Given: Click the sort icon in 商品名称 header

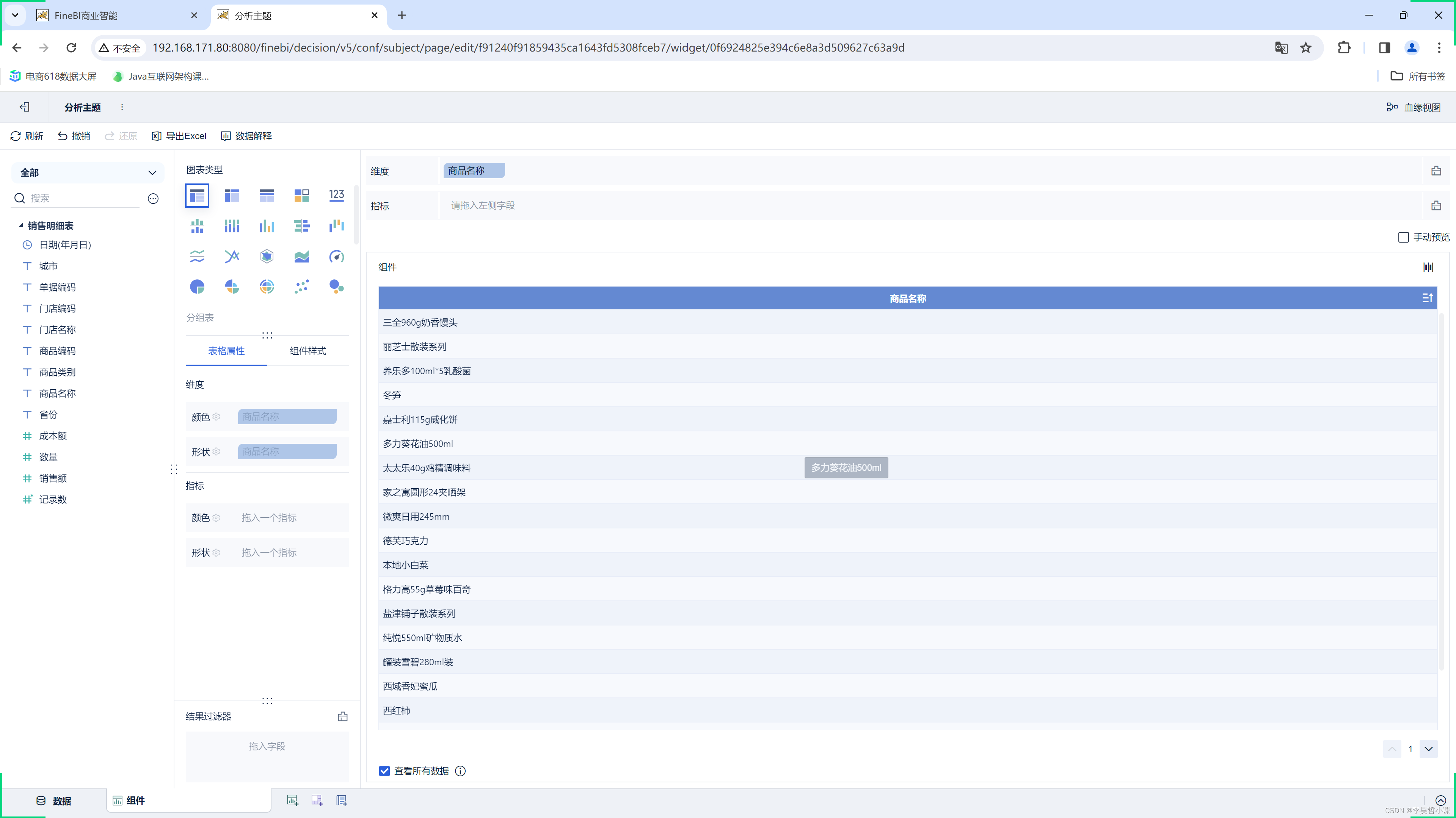Looking at the screenshot, I should 1427,298.
